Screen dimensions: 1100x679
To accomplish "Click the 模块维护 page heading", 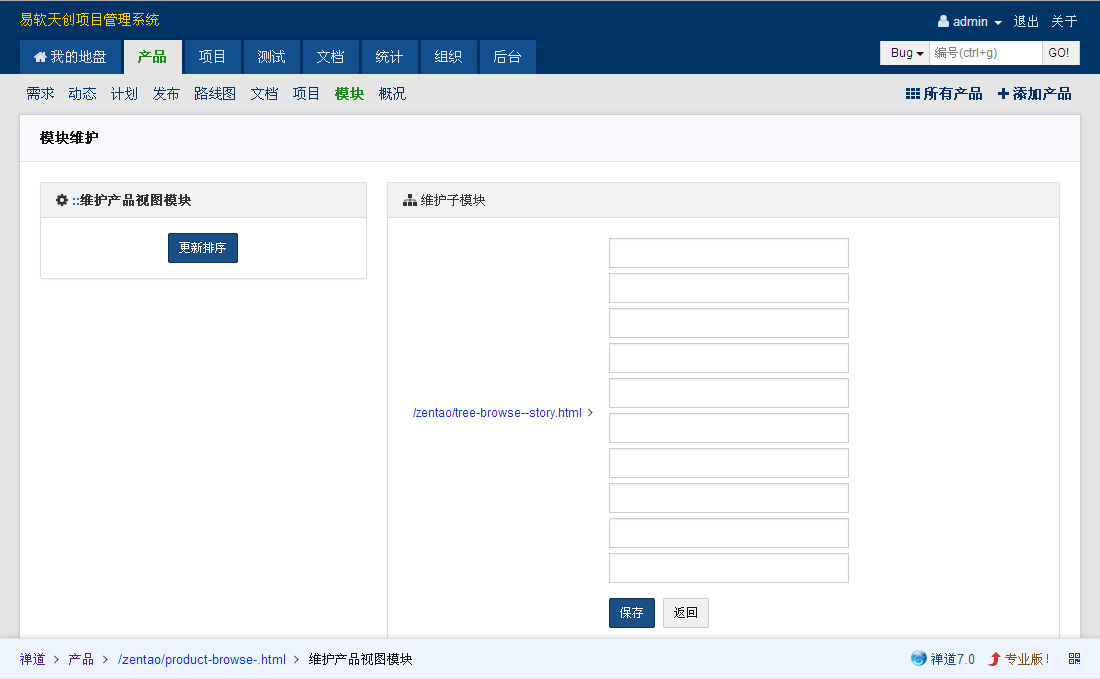I will (x=69, y=137).
